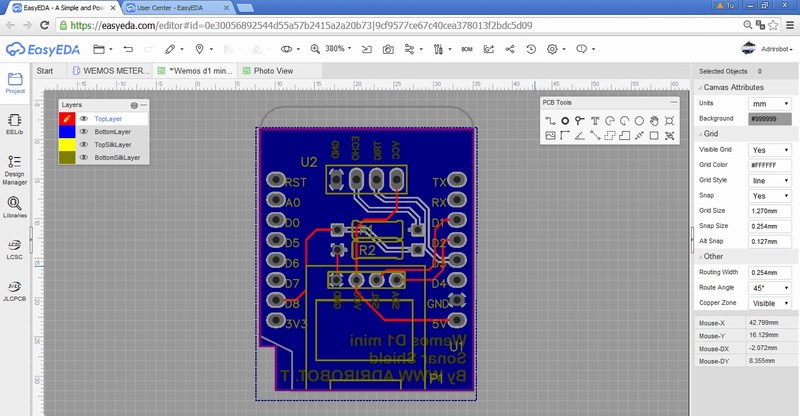Select the TopSilkLayer row name

[x=113, y=144]
